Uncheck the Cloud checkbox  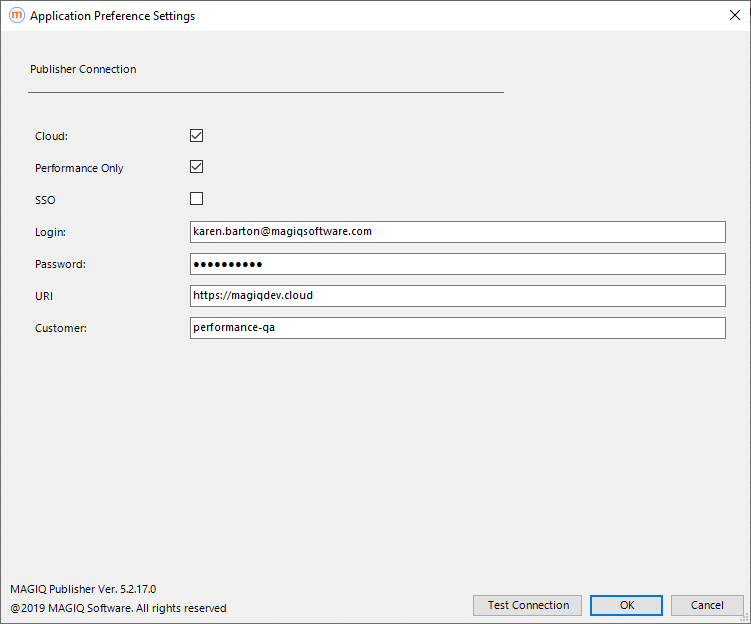pyautogui.click(x=196, y=136)
